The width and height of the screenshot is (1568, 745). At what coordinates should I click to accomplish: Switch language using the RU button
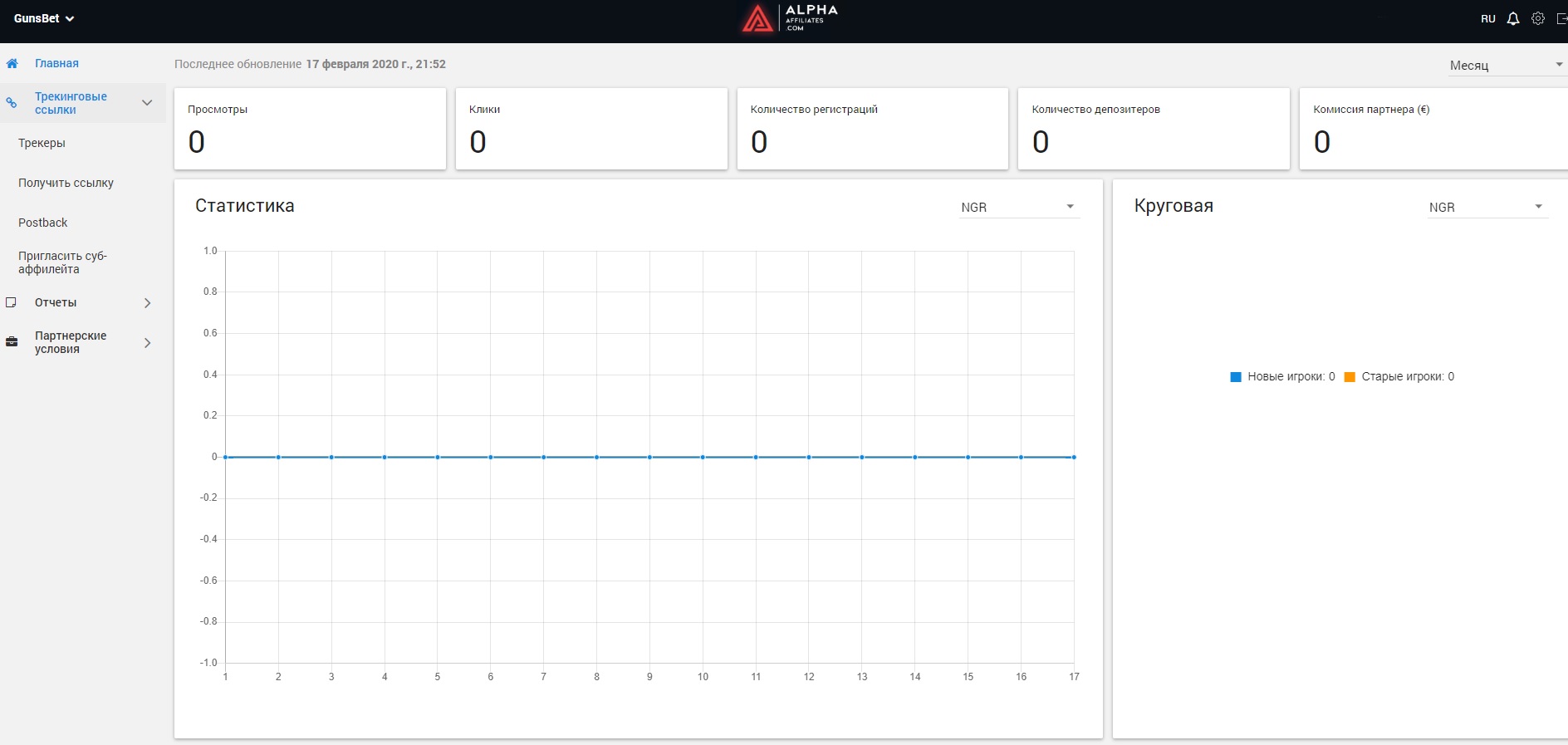1487,18
